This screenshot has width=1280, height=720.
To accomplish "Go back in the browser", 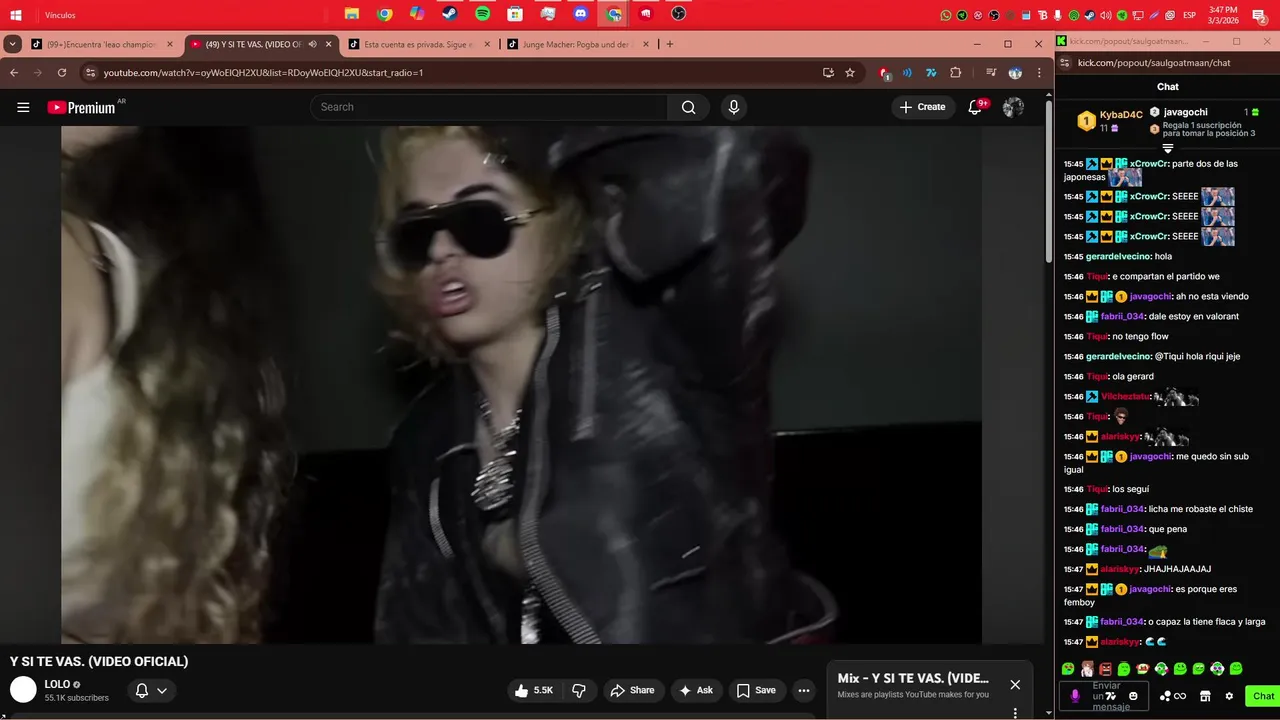I will [x=14, y=73].
